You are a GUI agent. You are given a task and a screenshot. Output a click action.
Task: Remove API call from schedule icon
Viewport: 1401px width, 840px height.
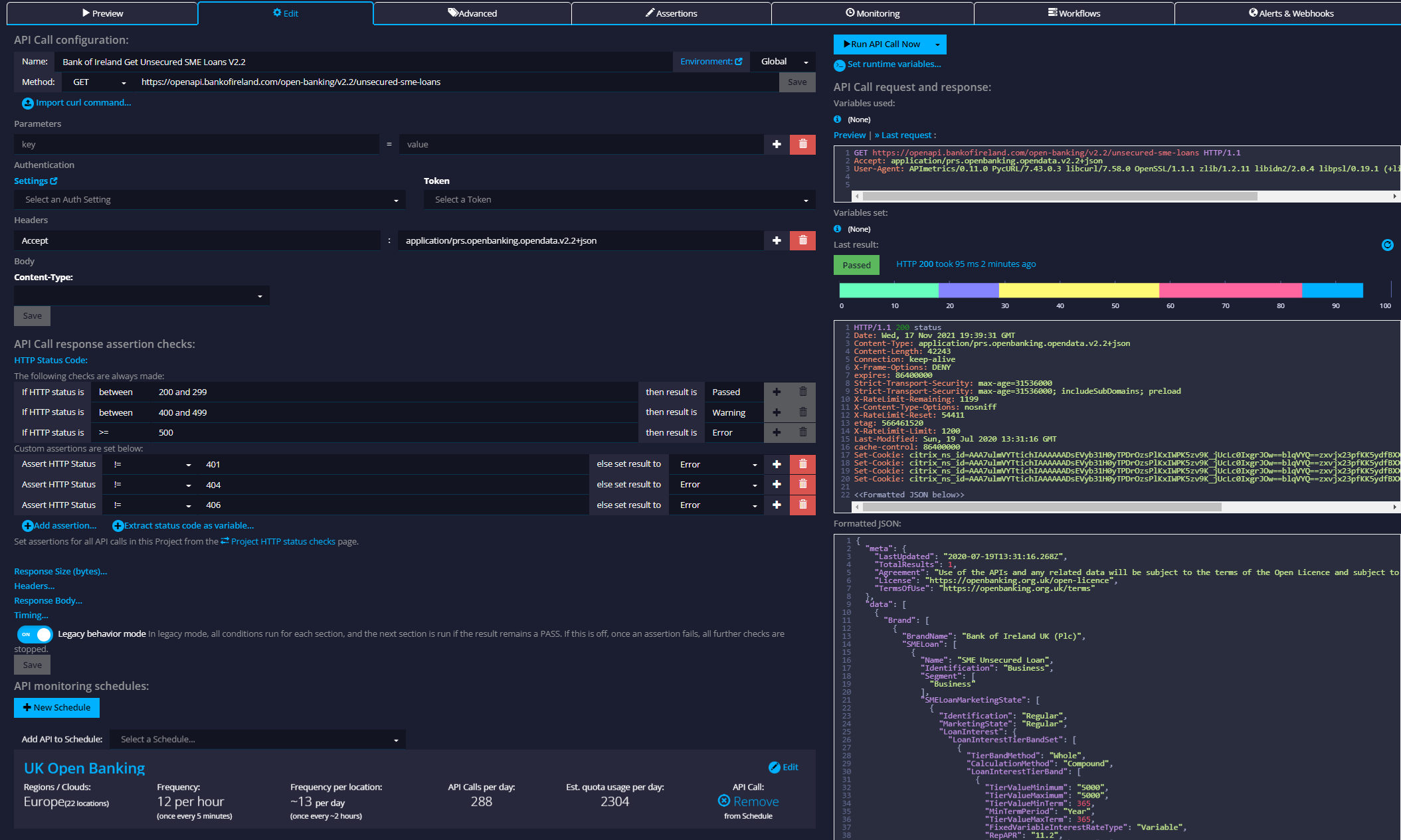pyautogui.click(x=724, y=801)
